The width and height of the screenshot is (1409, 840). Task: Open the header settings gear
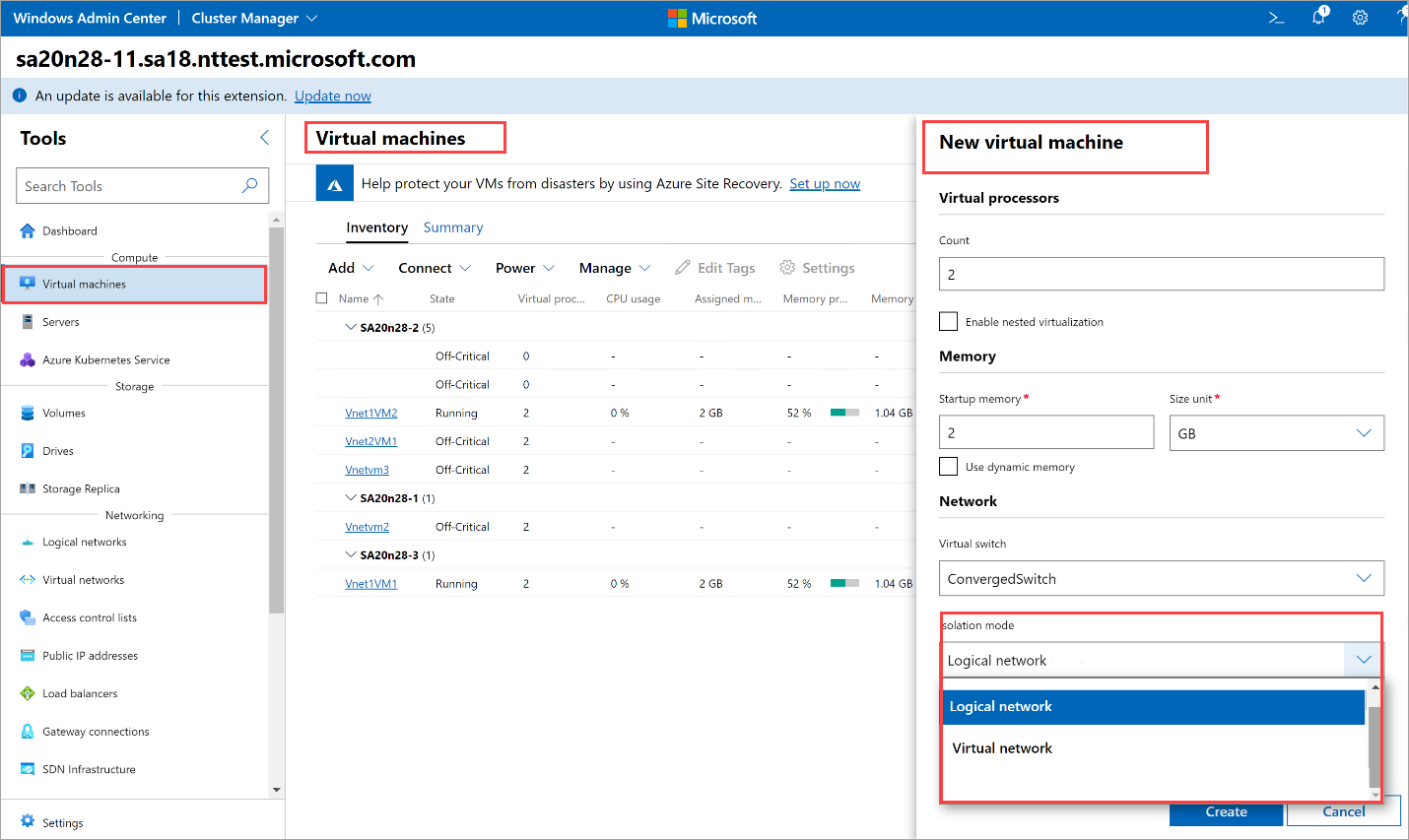click(1360, 18)
